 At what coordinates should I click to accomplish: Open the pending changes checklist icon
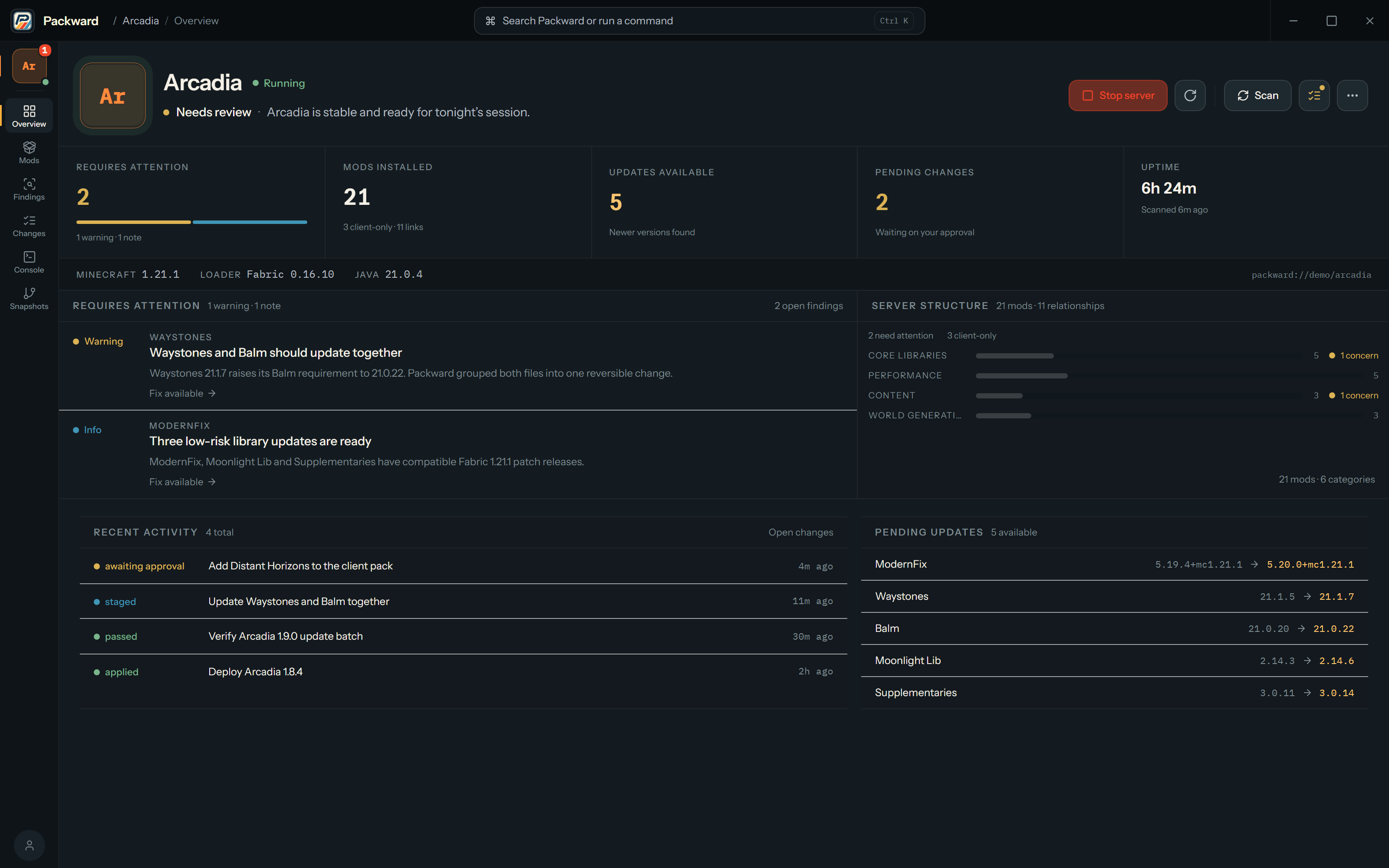(1314, 95)
